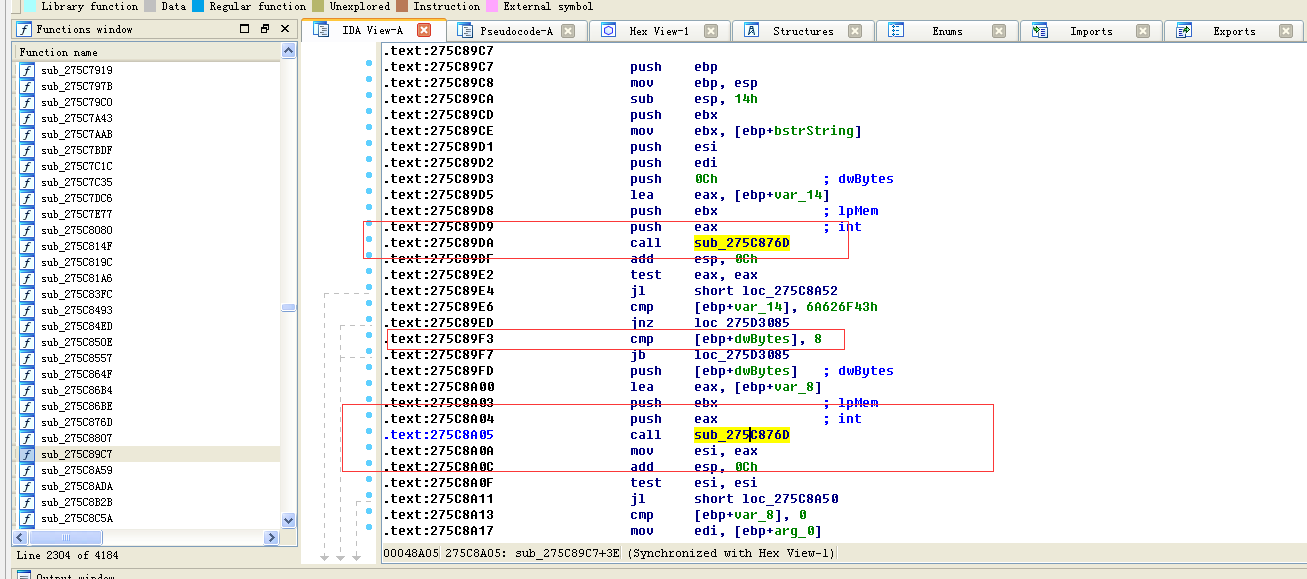Switch to the Pseudocode-A tab
The height and width of the screenshot is (579, 1307).
[x=516, y=31]
